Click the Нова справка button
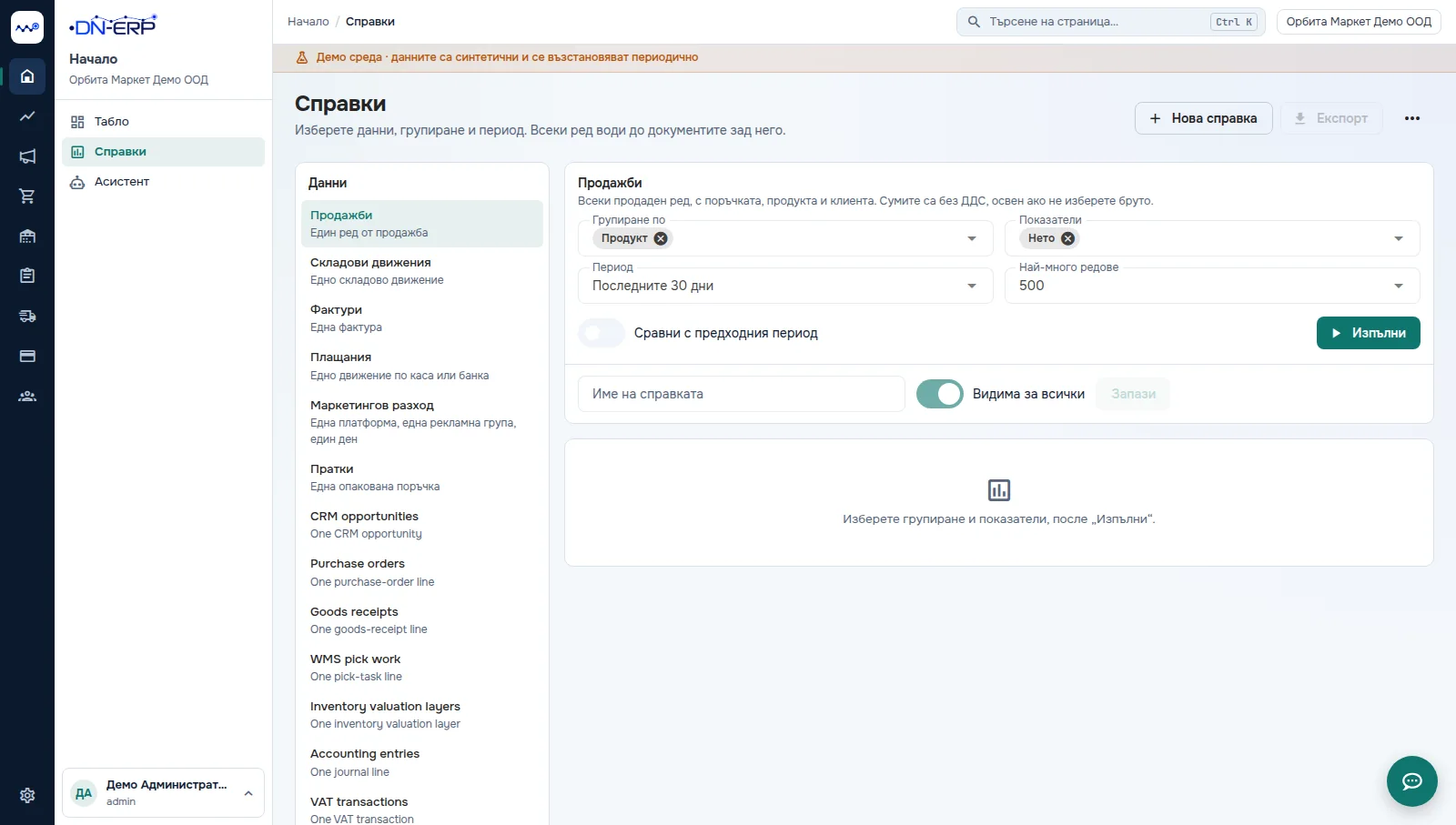The width and height of the screenshot is (1456, 825). [x=1203, y=118]
